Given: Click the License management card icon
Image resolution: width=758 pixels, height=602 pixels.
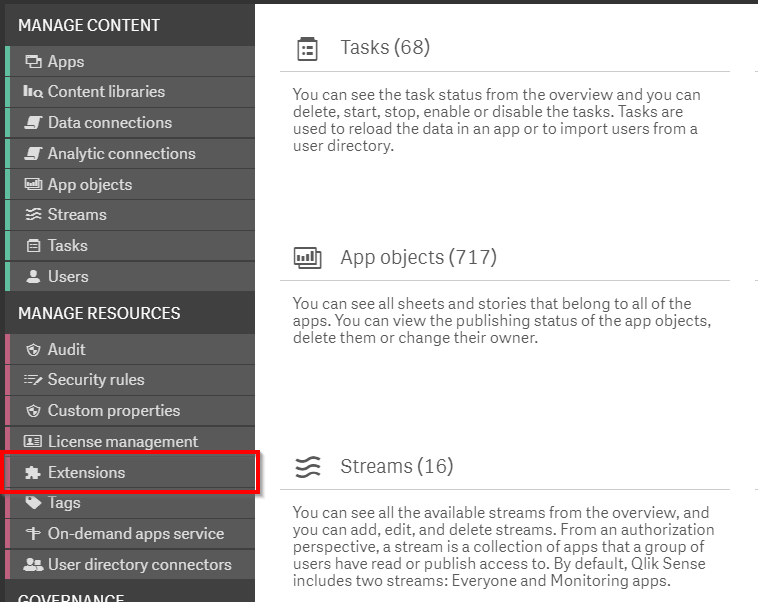Looking at the screenshot, I should 33,442.
